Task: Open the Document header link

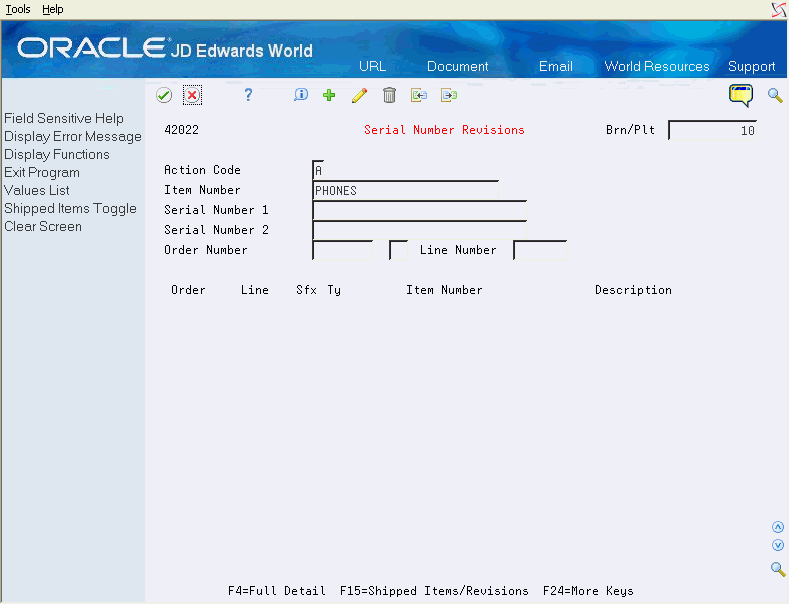Action: [457, 66]
